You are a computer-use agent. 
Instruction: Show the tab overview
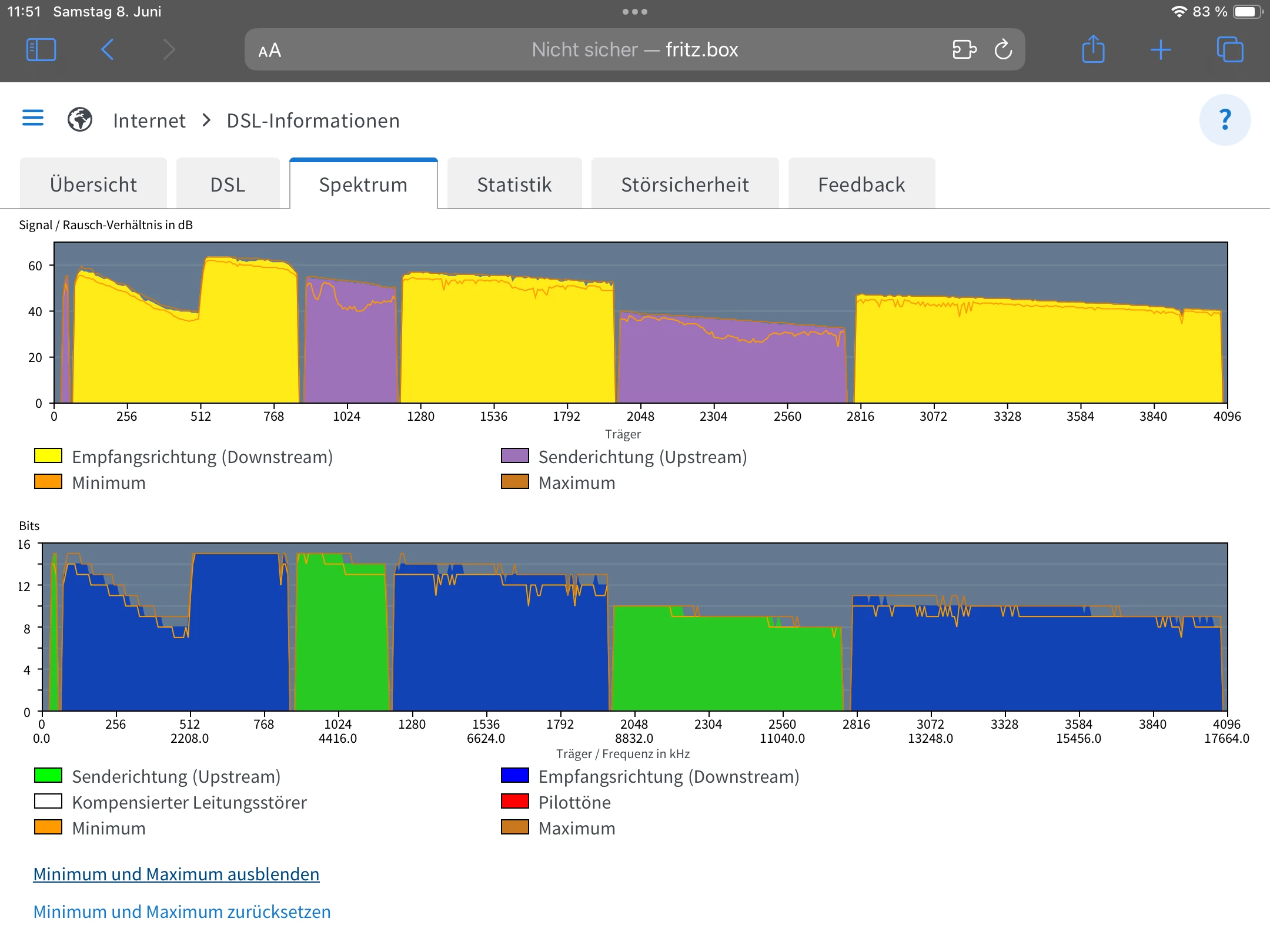point(1229,50)
